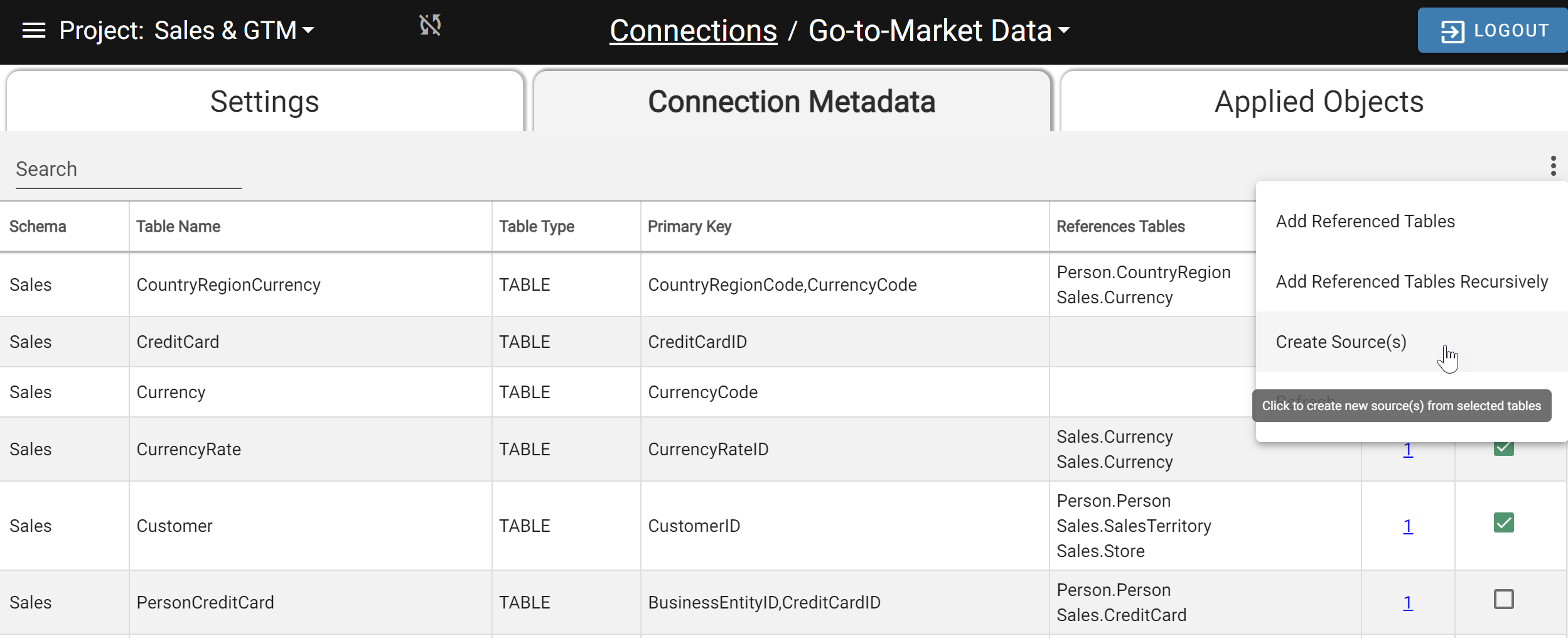The width and height of the screenshot is (1568, 638).
Task: Uncheck the Customer row checkbox
Action: [x=1503, y=522]
